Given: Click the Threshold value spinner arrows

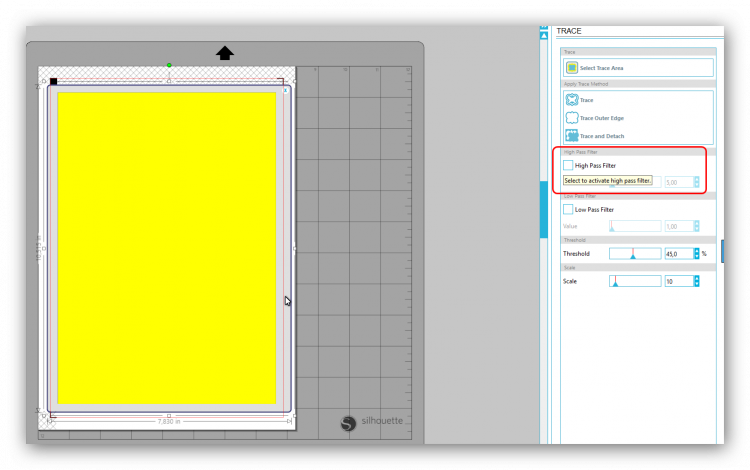Looking at the screenshot, I should coord(696,254).
